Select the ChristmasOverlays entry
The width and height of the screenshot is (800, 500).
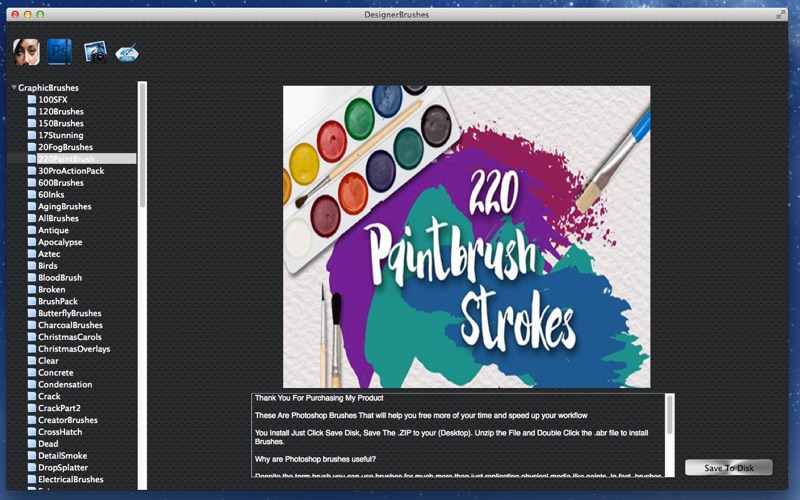coord(74,348)
